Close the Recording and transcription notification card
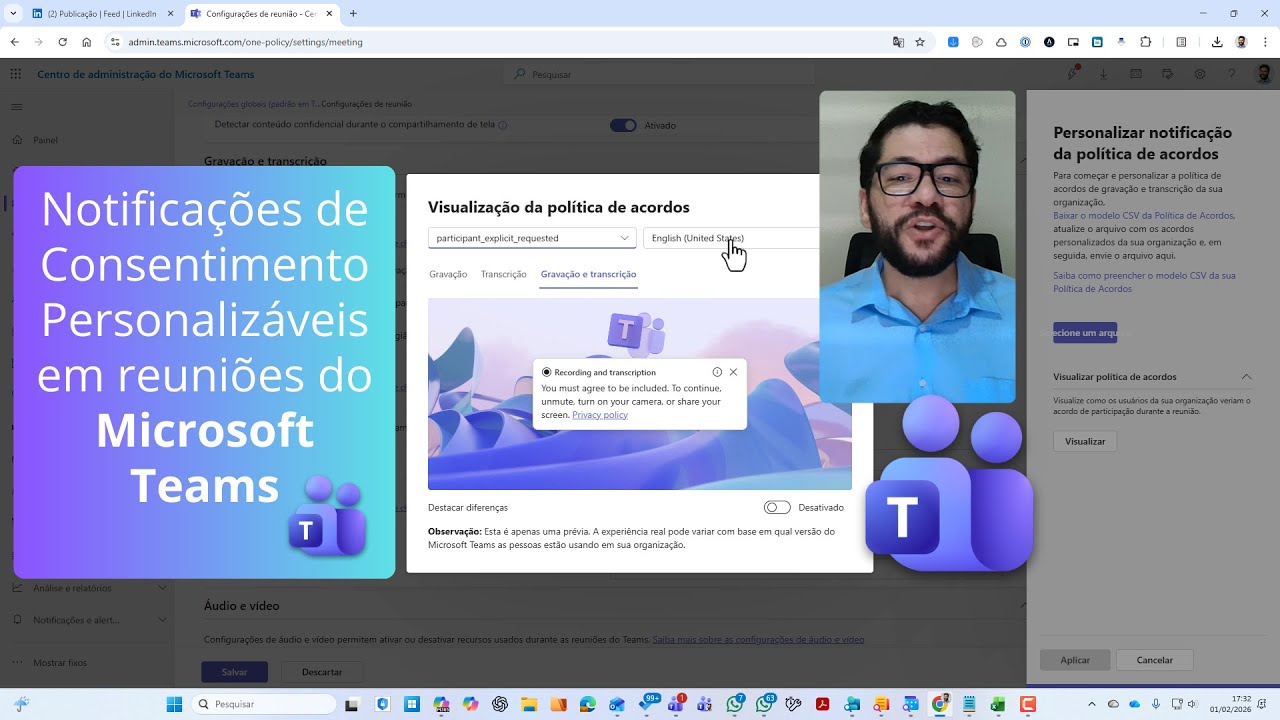Screen dimensions: 1280x720 [x=733, y=372]
